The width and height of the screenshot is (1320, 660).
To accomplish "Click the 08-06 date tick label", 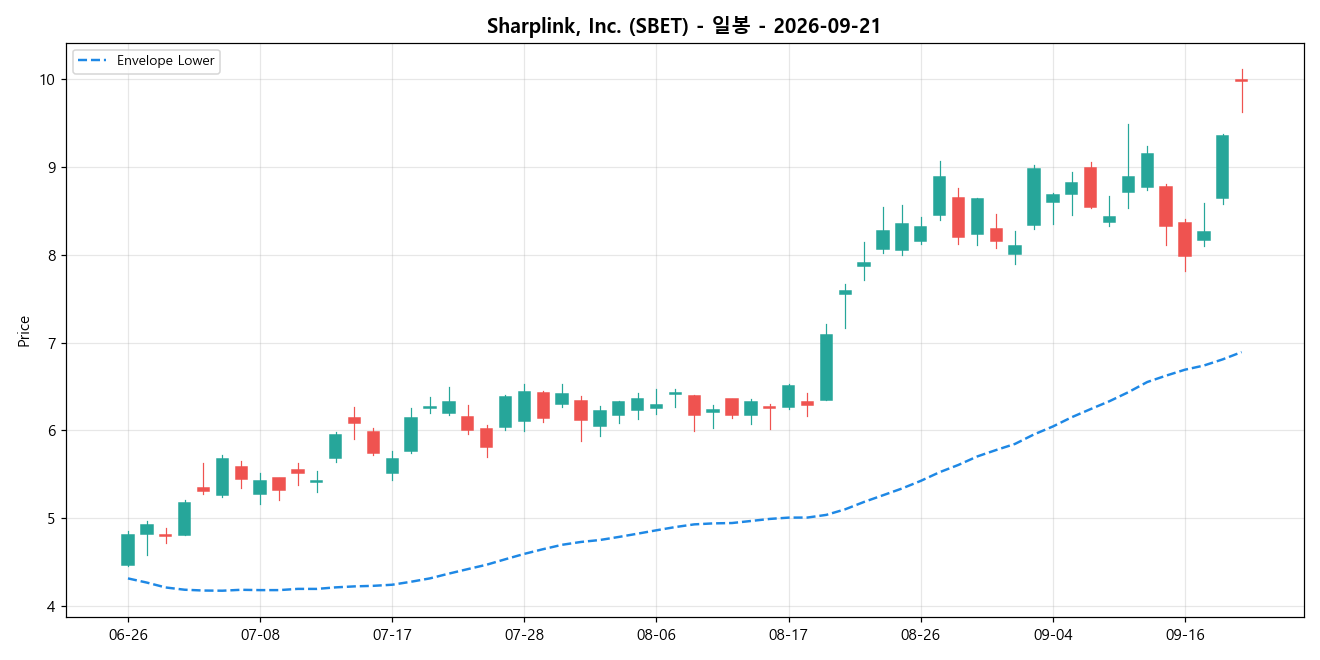I will click(656, 635).
